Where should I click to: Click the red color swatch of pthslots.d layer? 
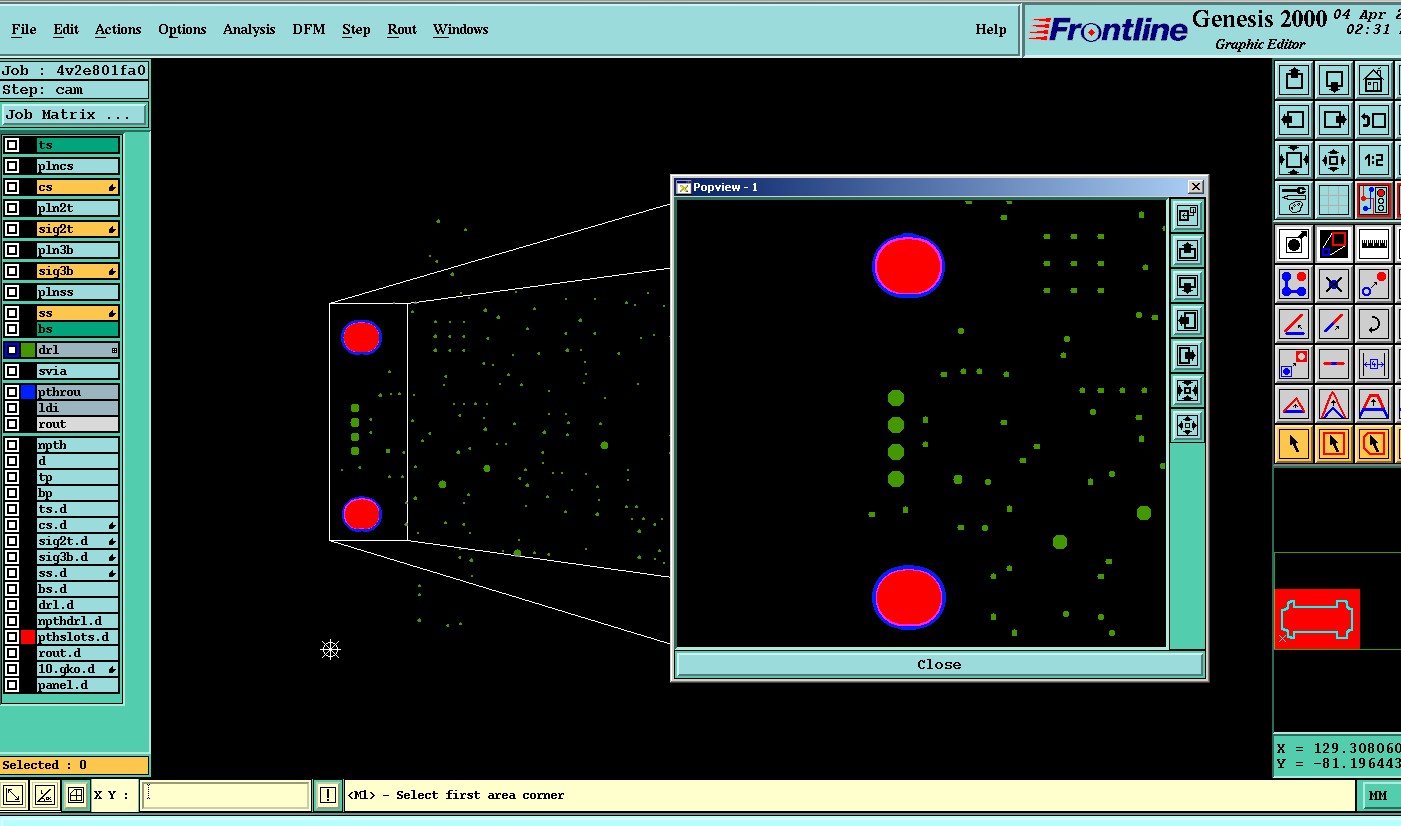28,637
